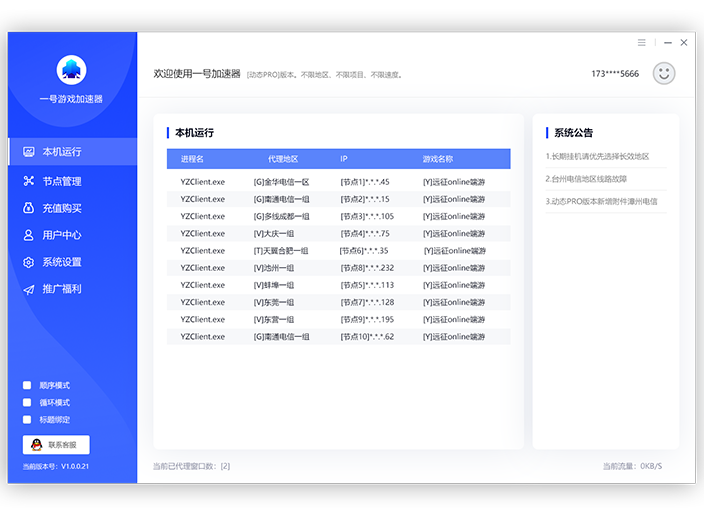The width and height of the screenshot is (704, 528).
Task: Click the 系统设置 gear icon
Action: pyautogui.click(x=29, y=262)
